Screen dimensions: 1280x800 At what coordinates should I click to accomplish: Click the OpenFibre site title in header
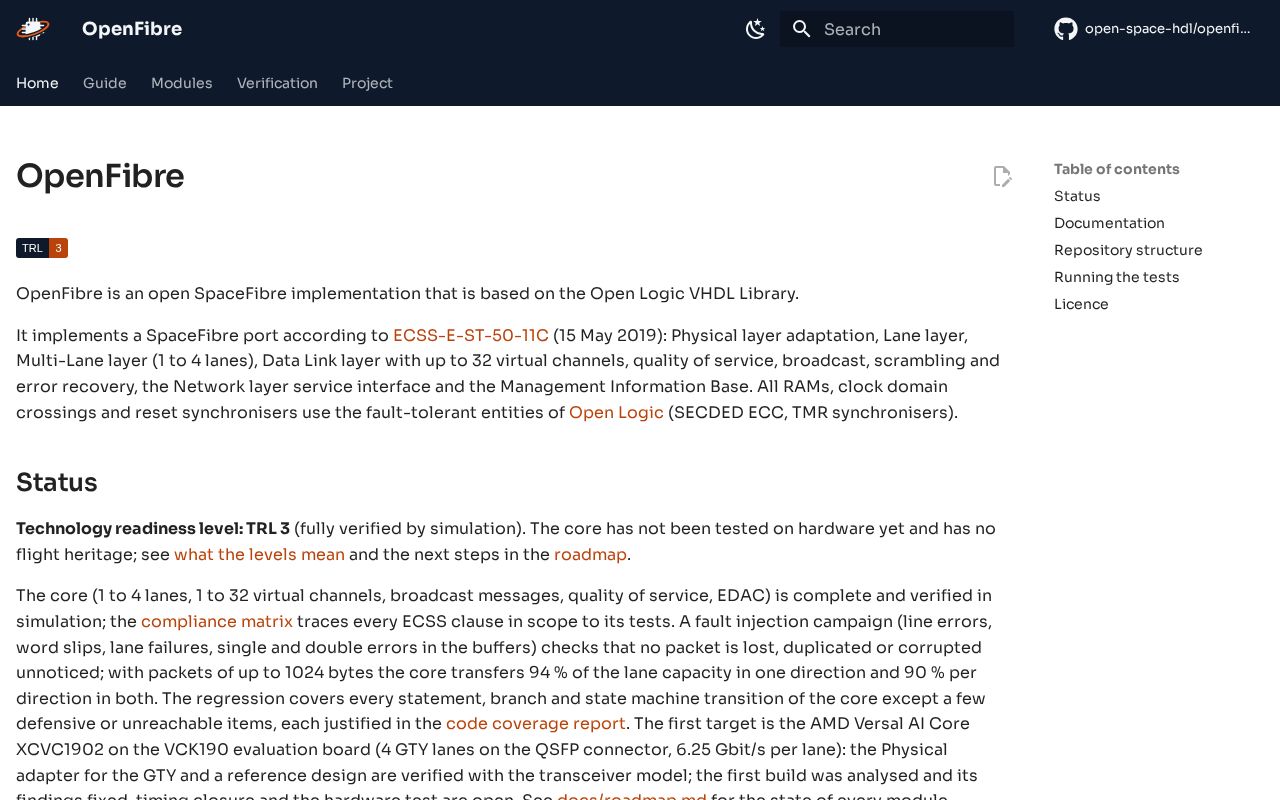click(132, 29)
